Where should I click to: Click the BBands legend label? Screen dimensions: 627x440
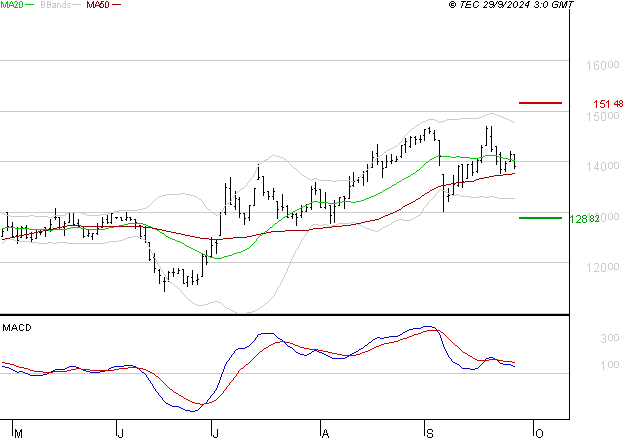coord(56,5)
